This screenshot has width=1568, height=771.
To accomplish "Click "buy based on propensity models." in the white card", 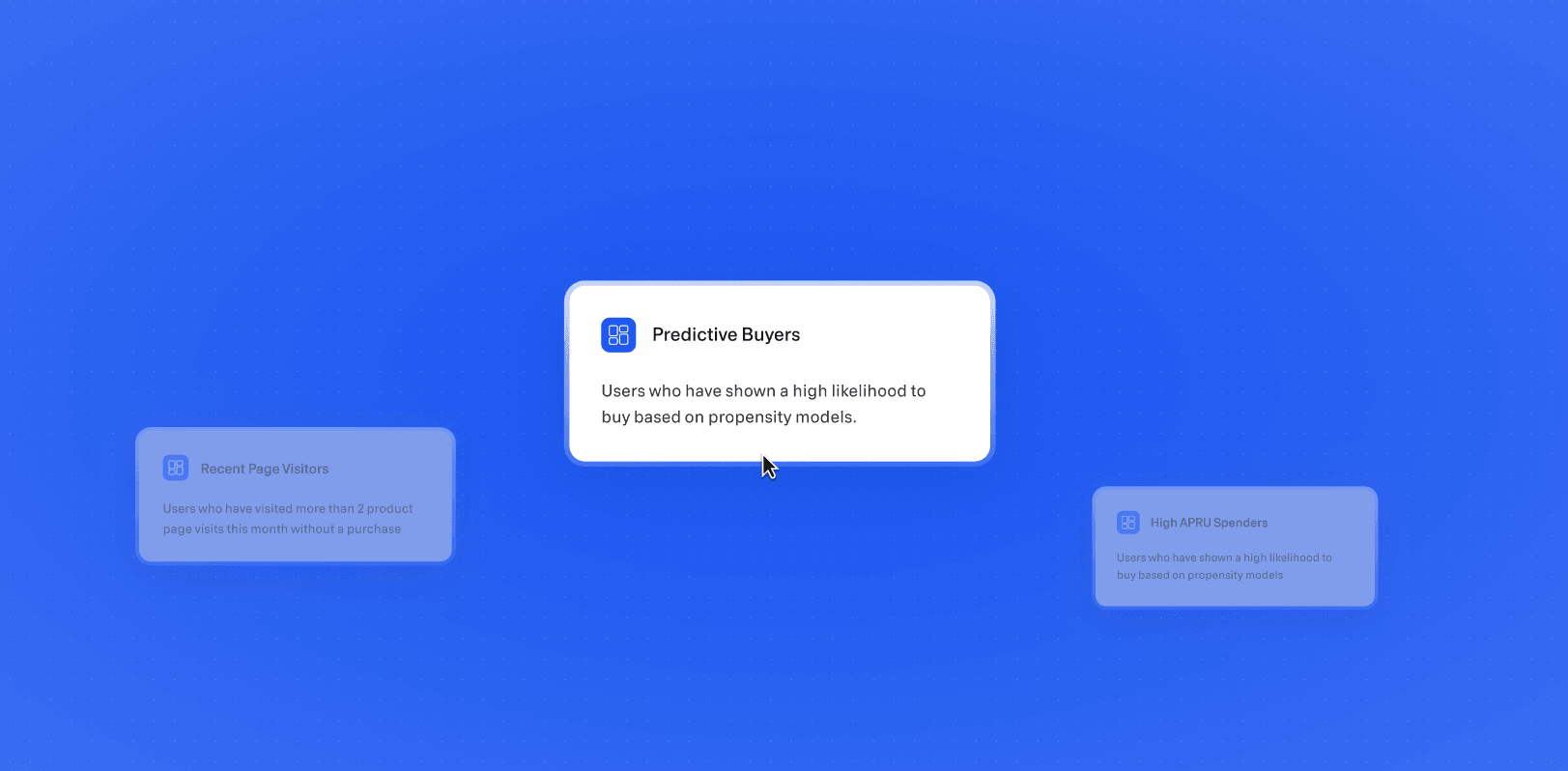I will [x=728, y=417].
